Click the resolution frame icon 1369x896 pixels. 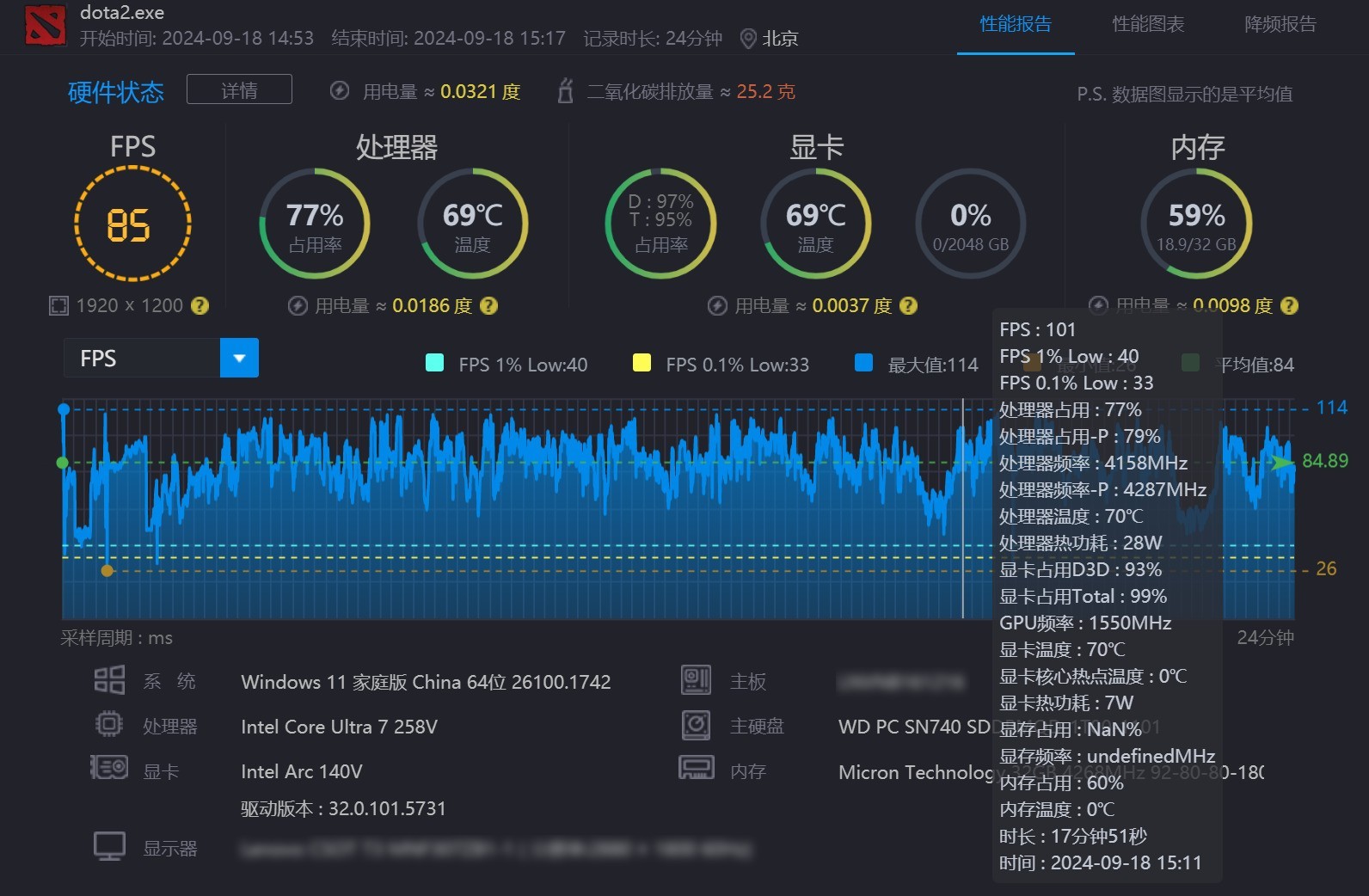[58, 305]
